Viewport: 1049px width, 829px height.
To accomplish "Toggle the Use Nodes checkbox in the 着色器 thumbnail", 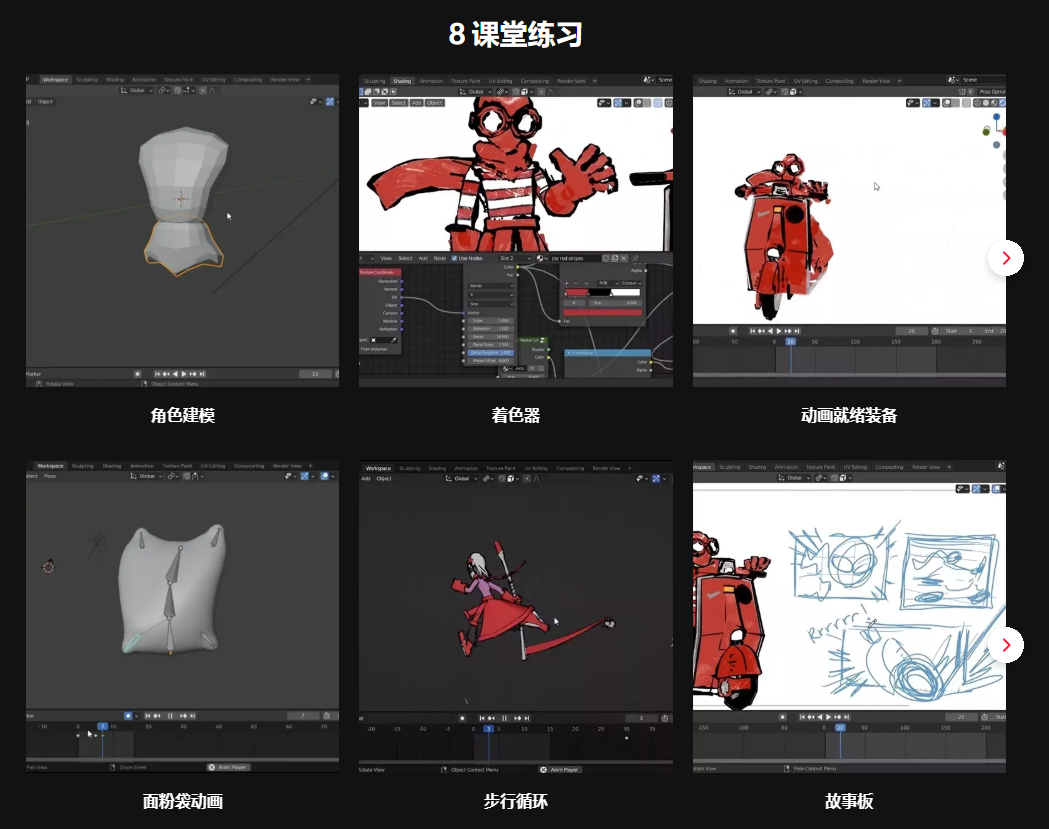I will tap(454, 258).
